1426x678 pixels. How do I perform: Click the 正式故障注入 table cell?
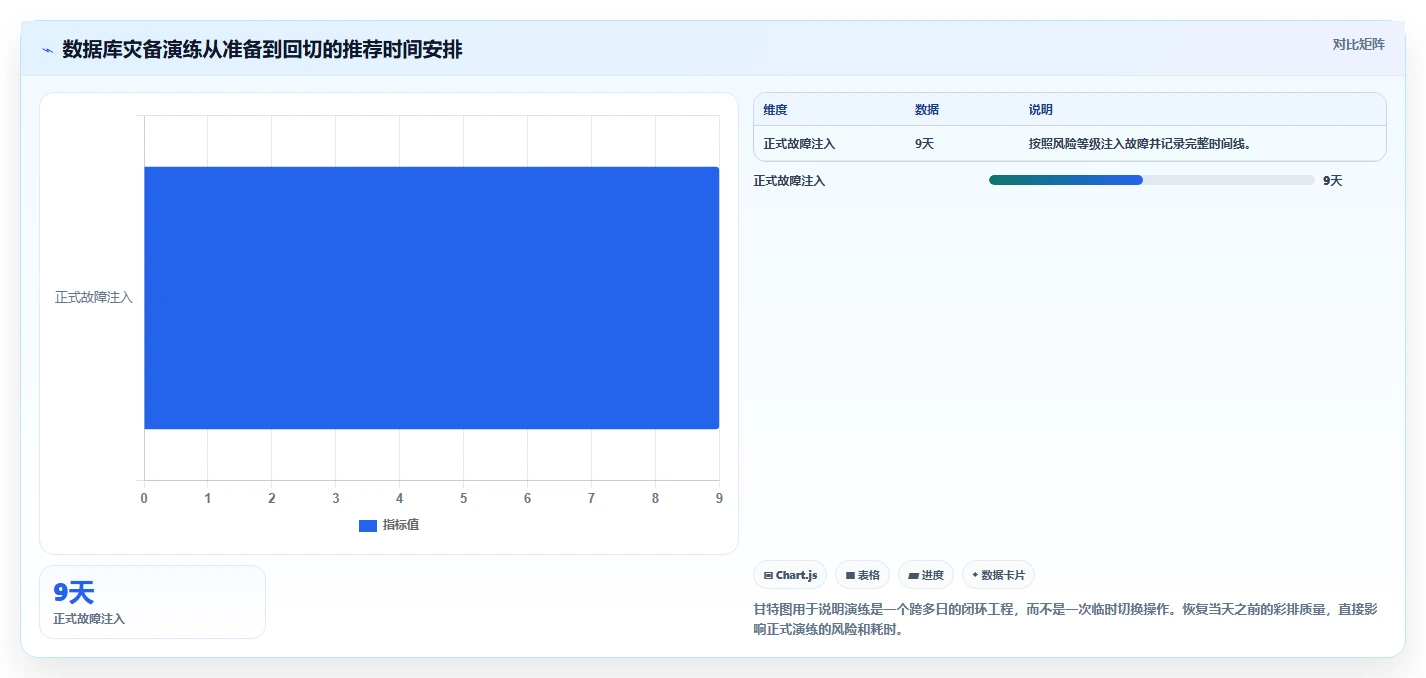pyautogui.click(x=799, y=144)
